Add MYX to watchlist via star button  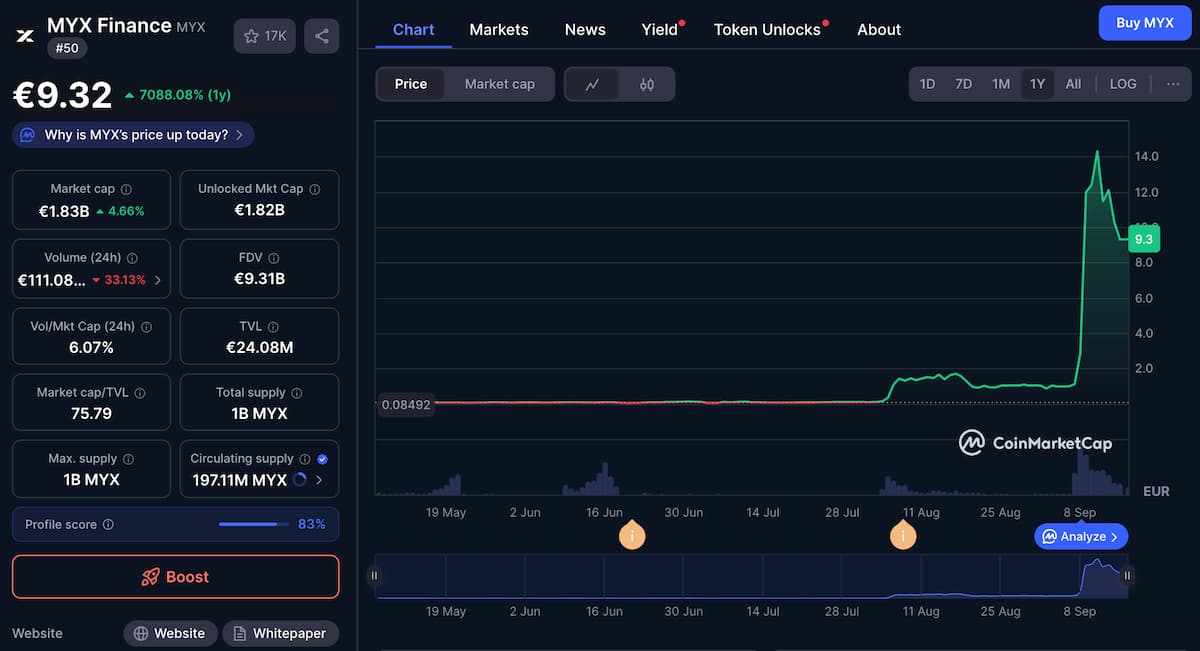point(265,36)
